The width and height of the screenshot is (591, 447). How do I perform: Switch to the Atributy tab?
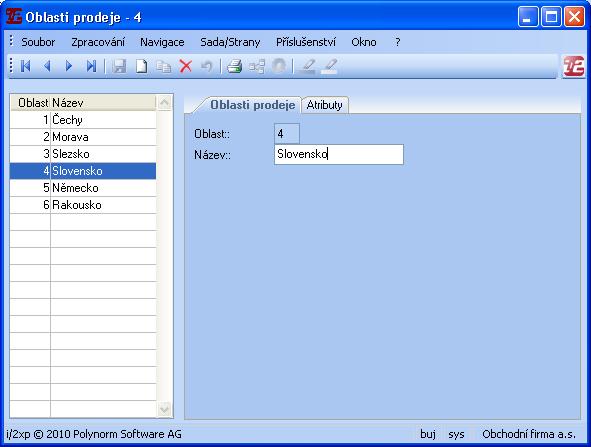(x=325, y=105)
